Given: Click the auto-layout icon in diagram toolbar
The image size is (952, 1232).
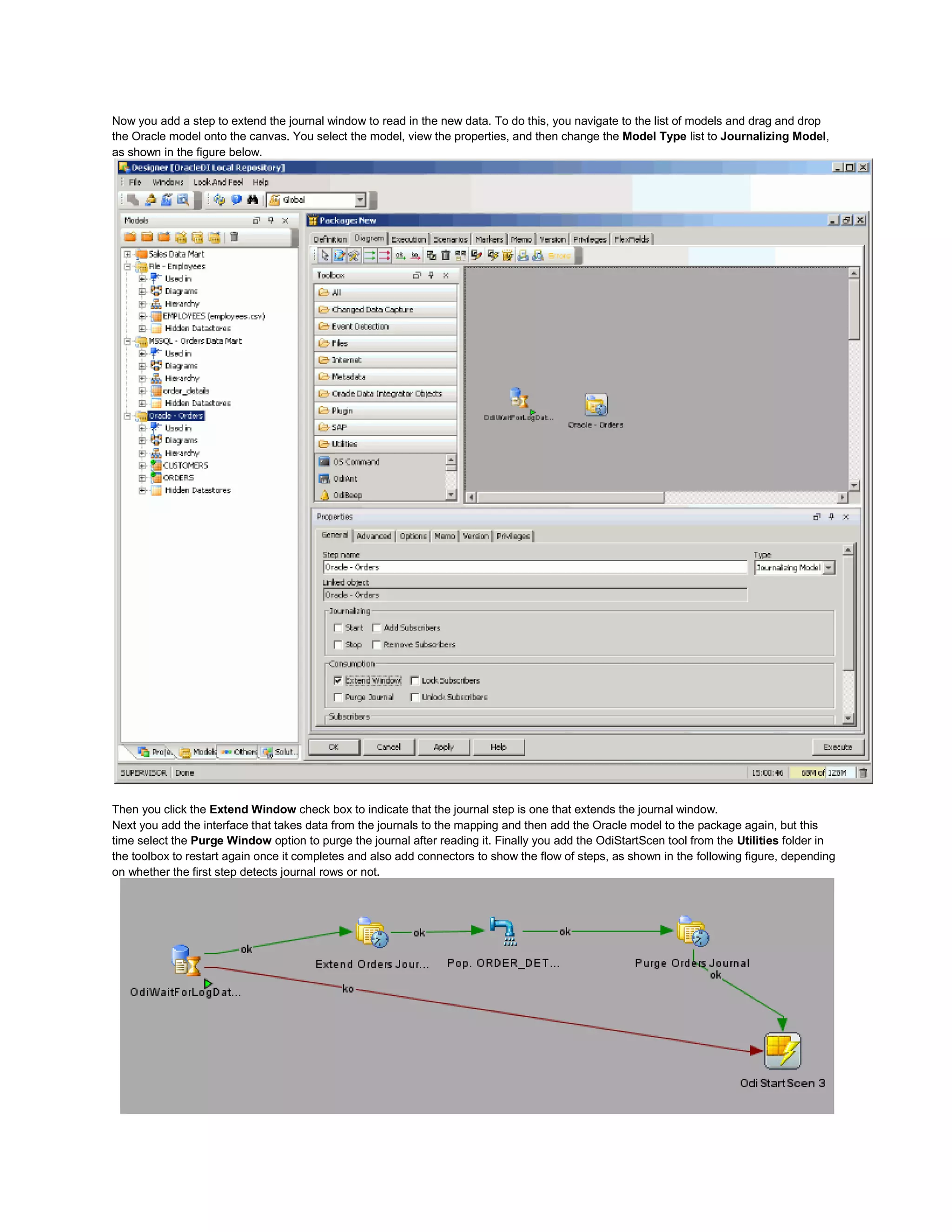Looking at the screenshot, I should (461, 256).
